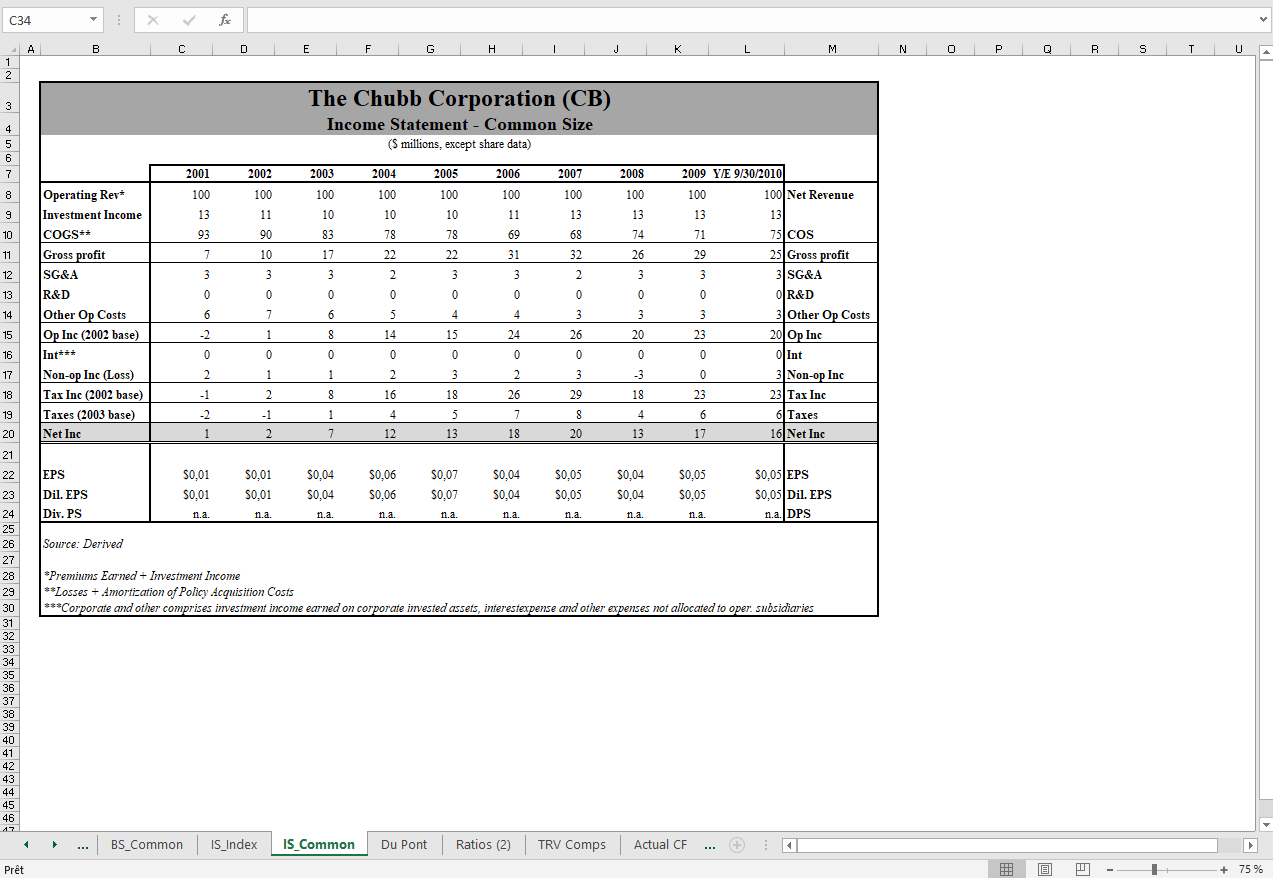The height and width of the screenshot is (878, 1273).
Task: Click the 75 % zoom level
Action: [1250, 870]
